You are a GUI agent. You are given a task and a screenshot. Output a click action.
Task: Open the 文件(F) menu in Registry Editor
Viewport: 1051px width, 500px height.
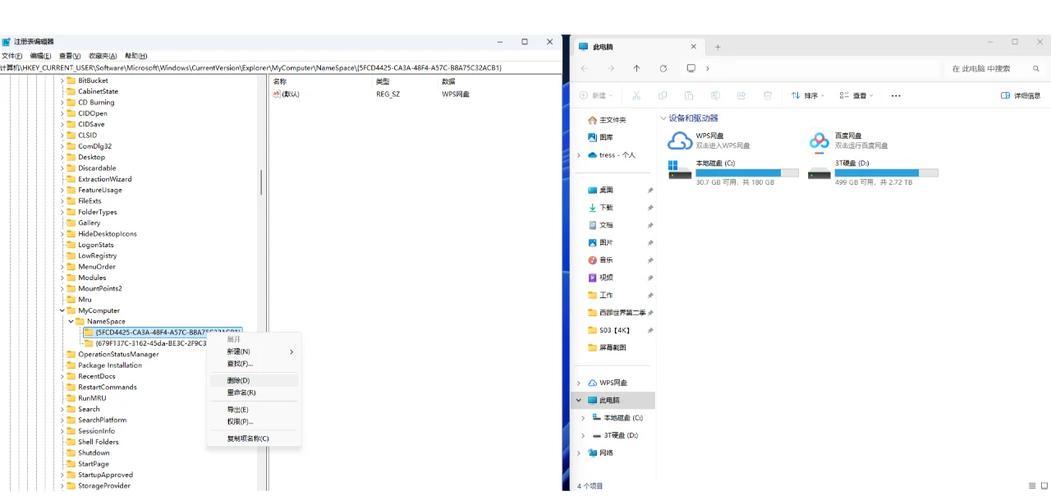11,56
